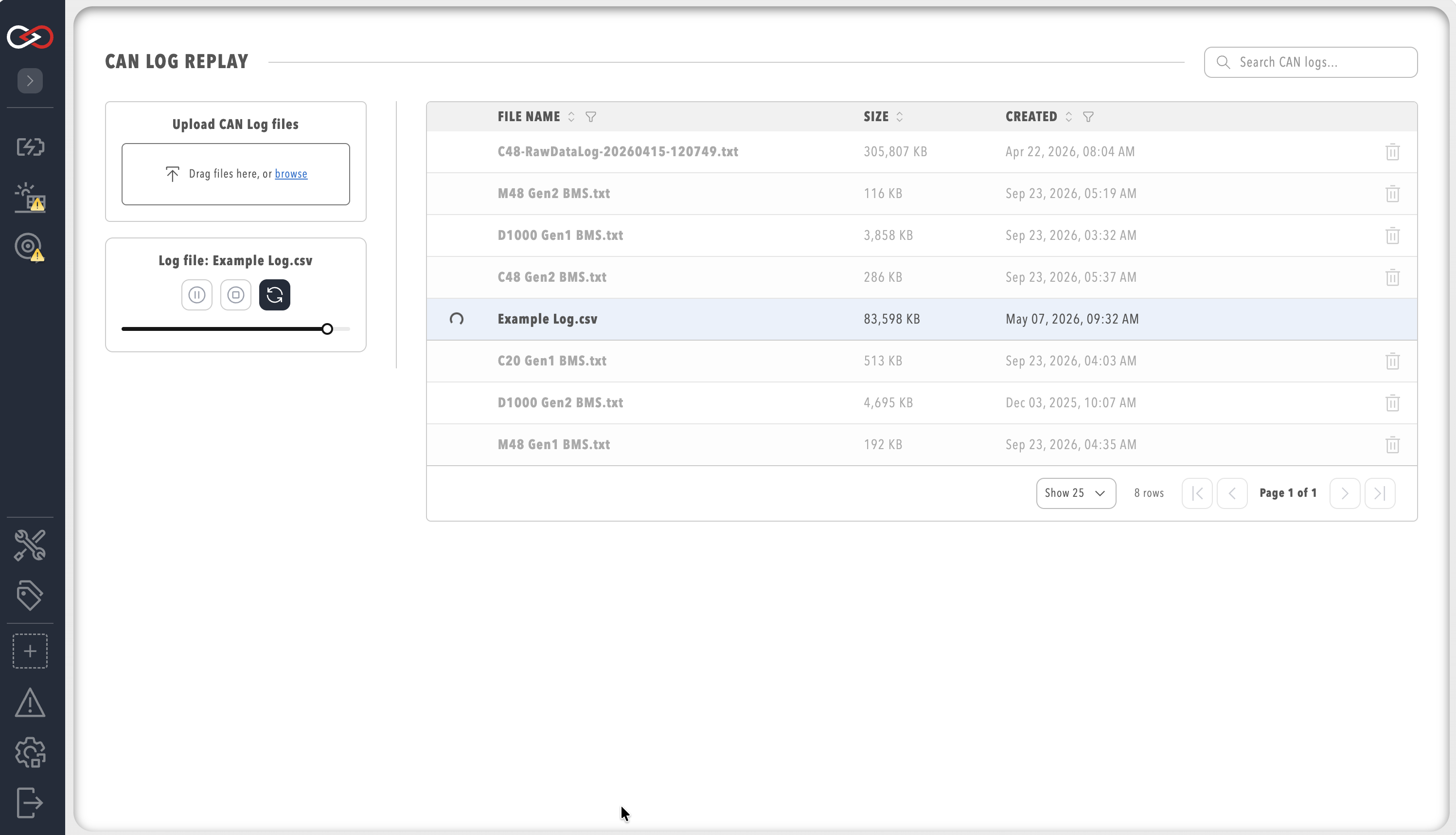Click the search magnifier icon
This screenshot has height=835, width=1456.
pos(1223,62)
